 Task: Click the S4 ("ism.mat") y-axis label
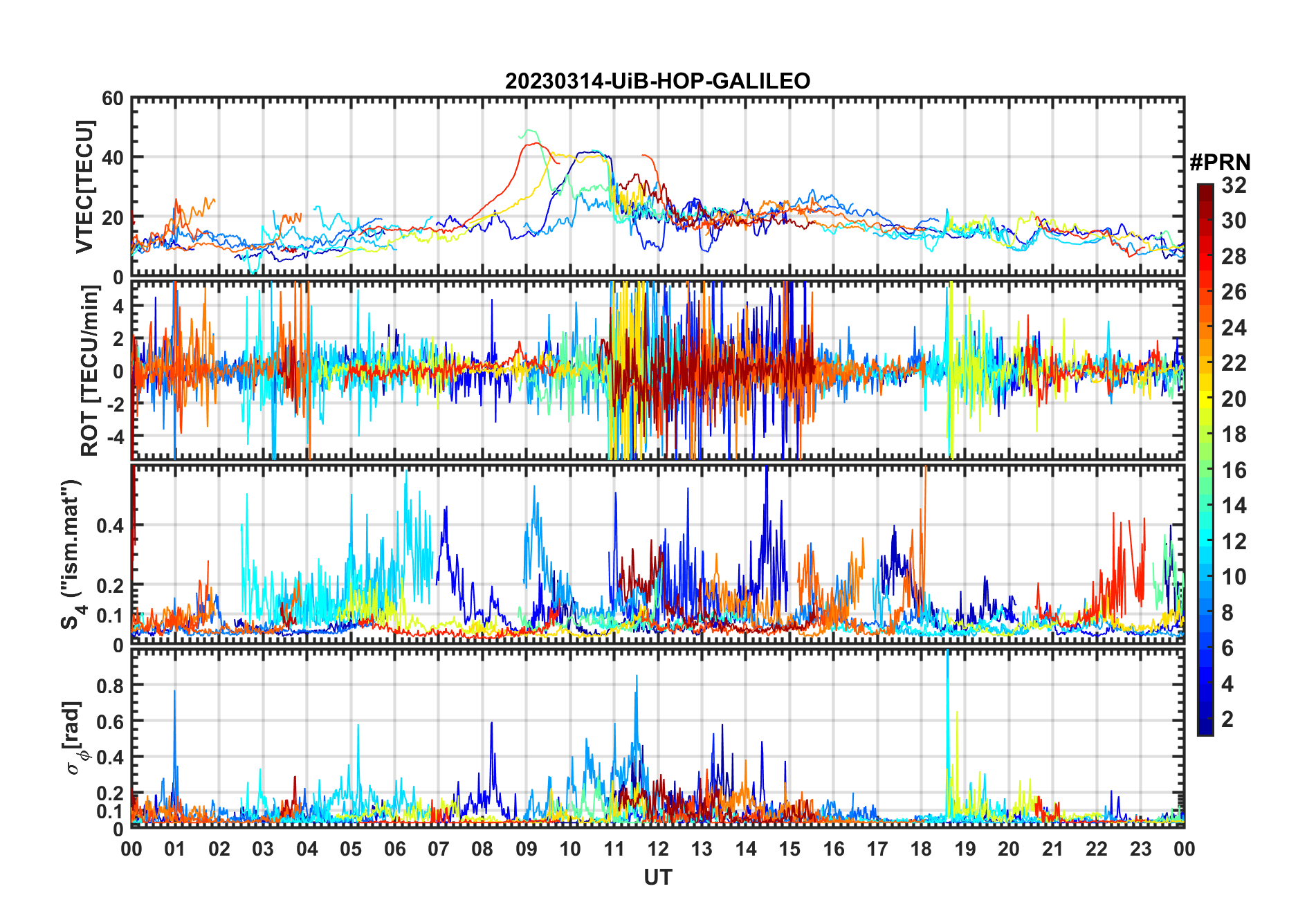pyautogui.click(x=72, y=554)
